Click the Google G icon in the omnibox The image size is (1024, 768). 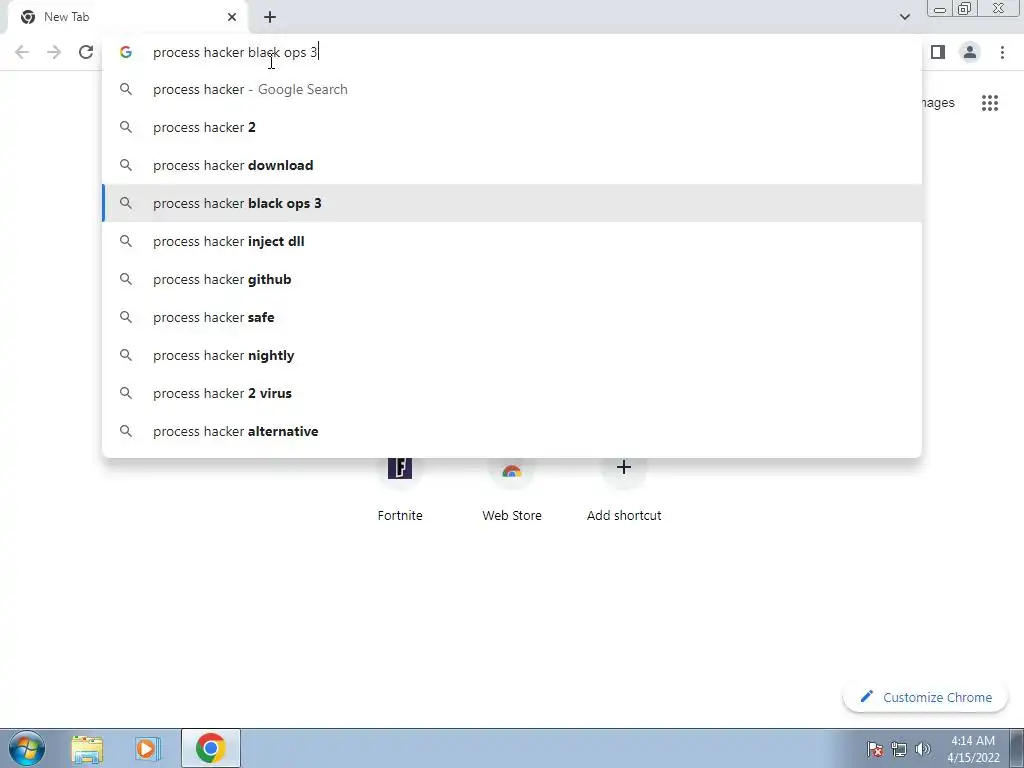[126, 52]
